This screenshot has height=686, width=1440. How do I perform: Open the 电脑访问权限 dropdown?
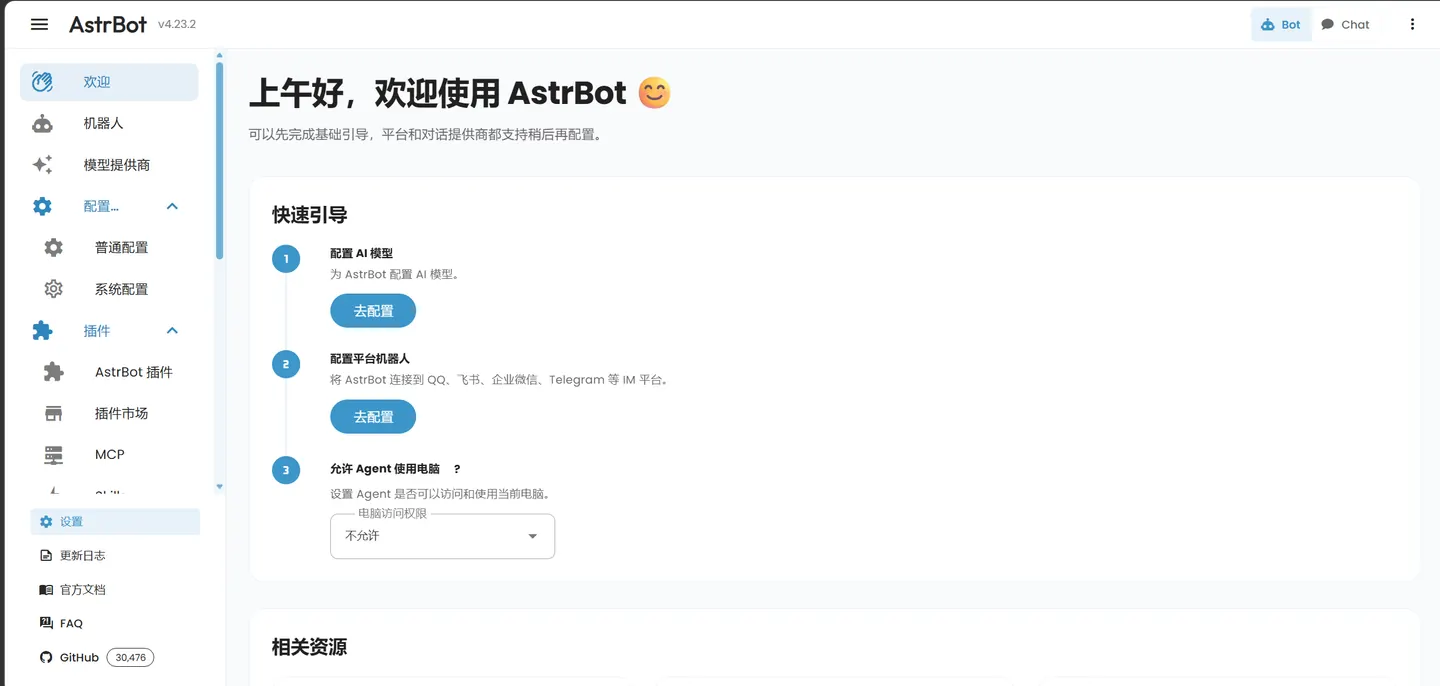pos(442,536)
